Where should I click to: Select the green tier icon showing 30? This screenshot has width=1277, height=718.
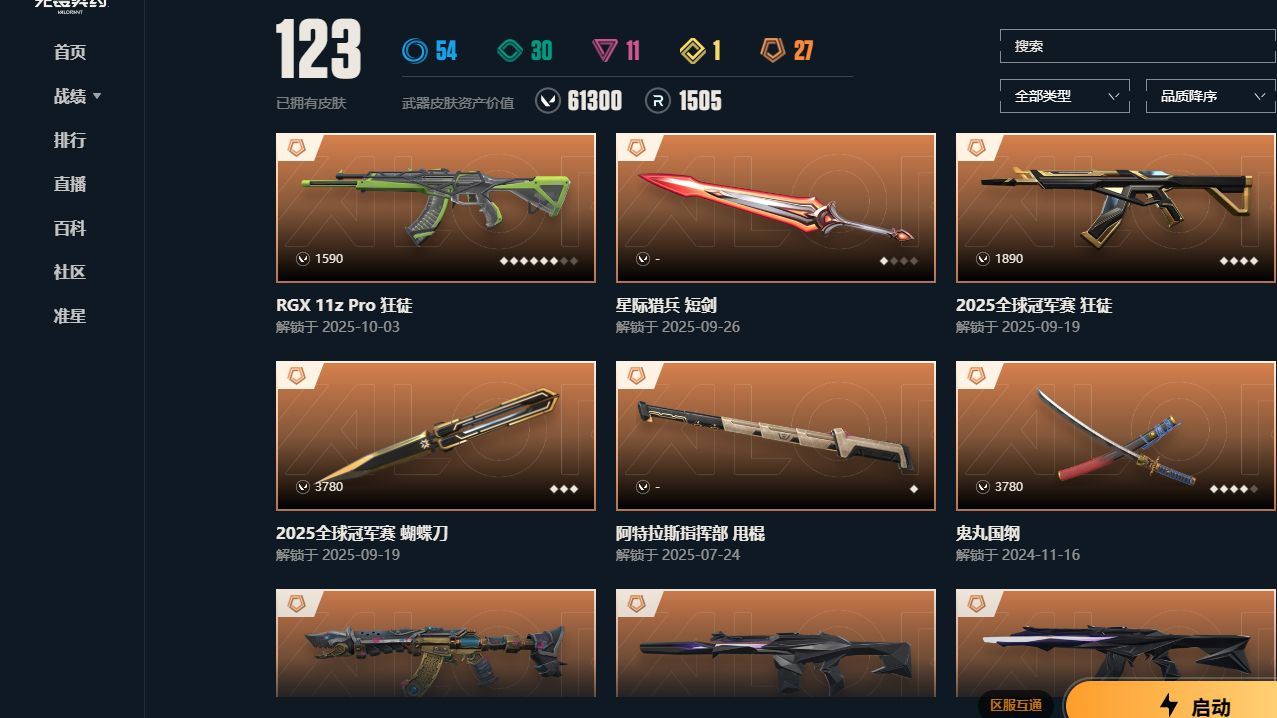click(510, 50)
